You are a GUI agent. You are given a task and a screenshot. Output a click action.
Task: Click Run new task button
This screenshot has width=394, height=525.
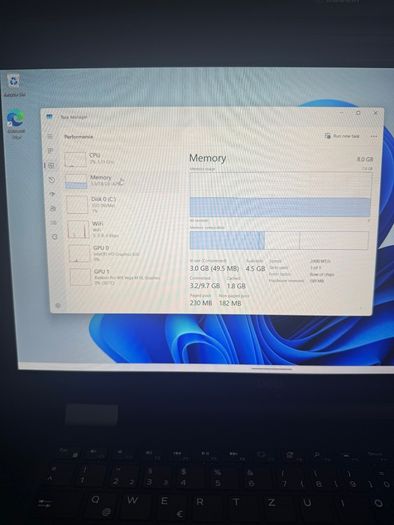pos(342,136)
